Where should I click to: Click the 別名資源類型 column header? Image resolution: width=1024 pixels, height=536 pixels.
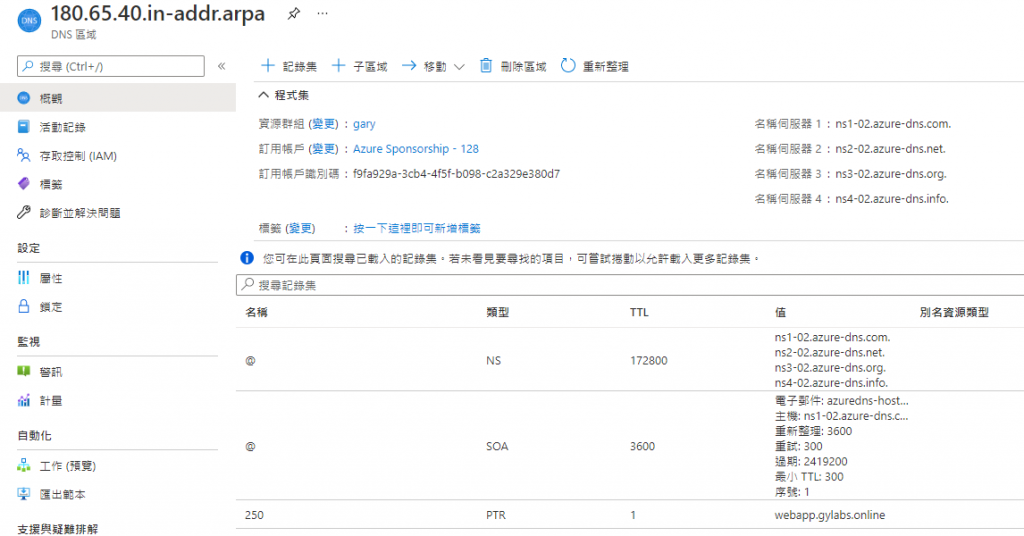tap(954, 312)
